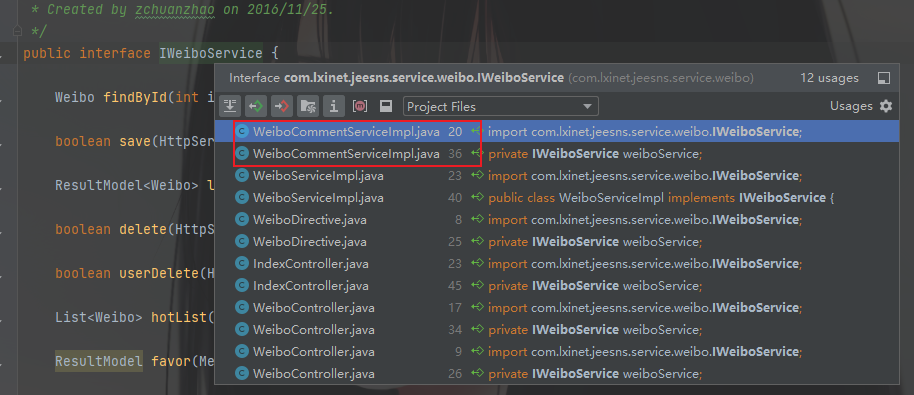Image resolution: width=914 pixels, height=395 pixels.
Task: Click userDelete method name in editor
Action: (159, 273)
